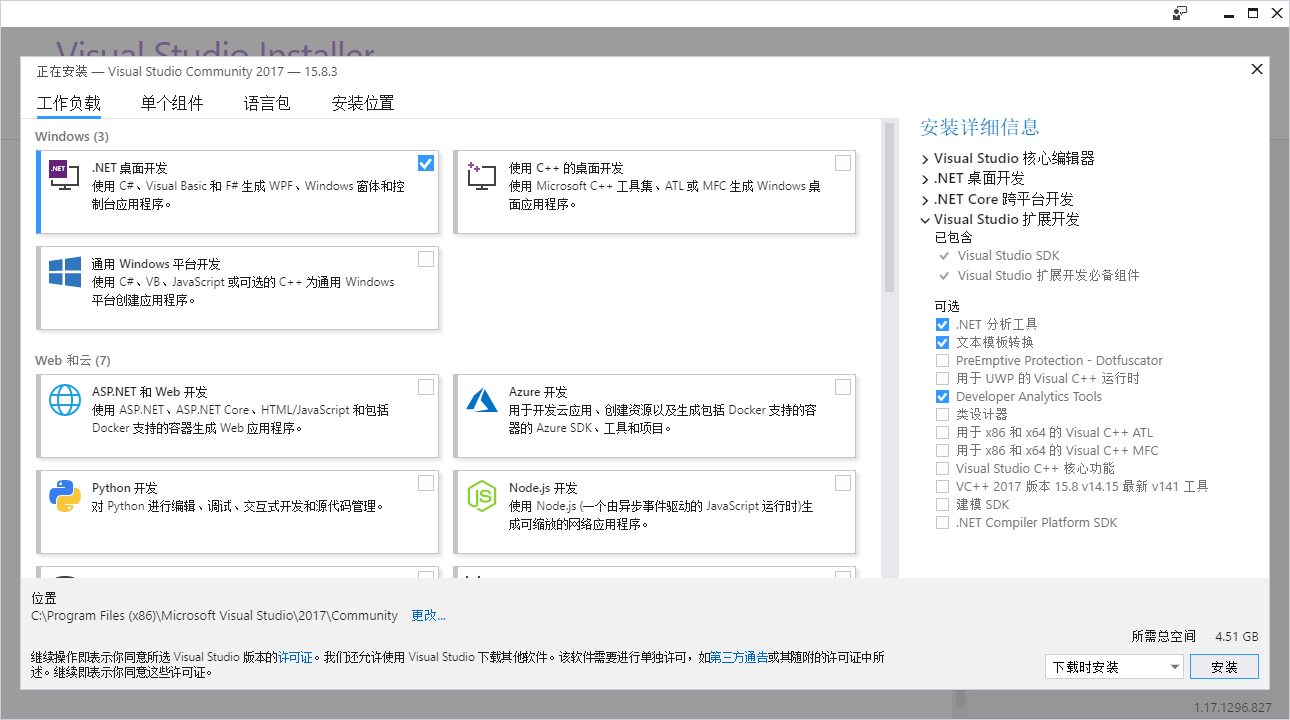Enable 用于 UWP 的 Visual C++ 运行时

[942, 379]
